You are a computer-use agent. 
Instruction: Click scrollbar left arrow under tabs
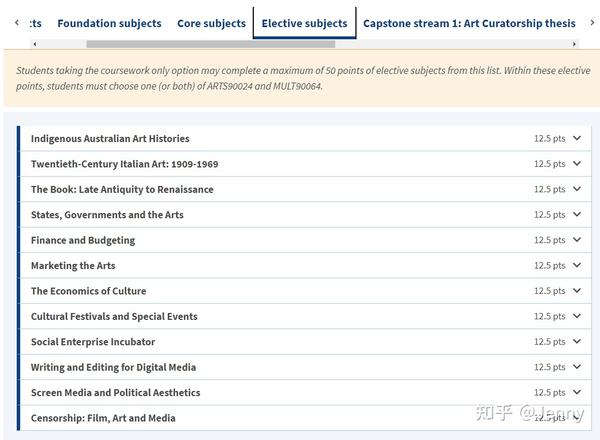(35, 44)
